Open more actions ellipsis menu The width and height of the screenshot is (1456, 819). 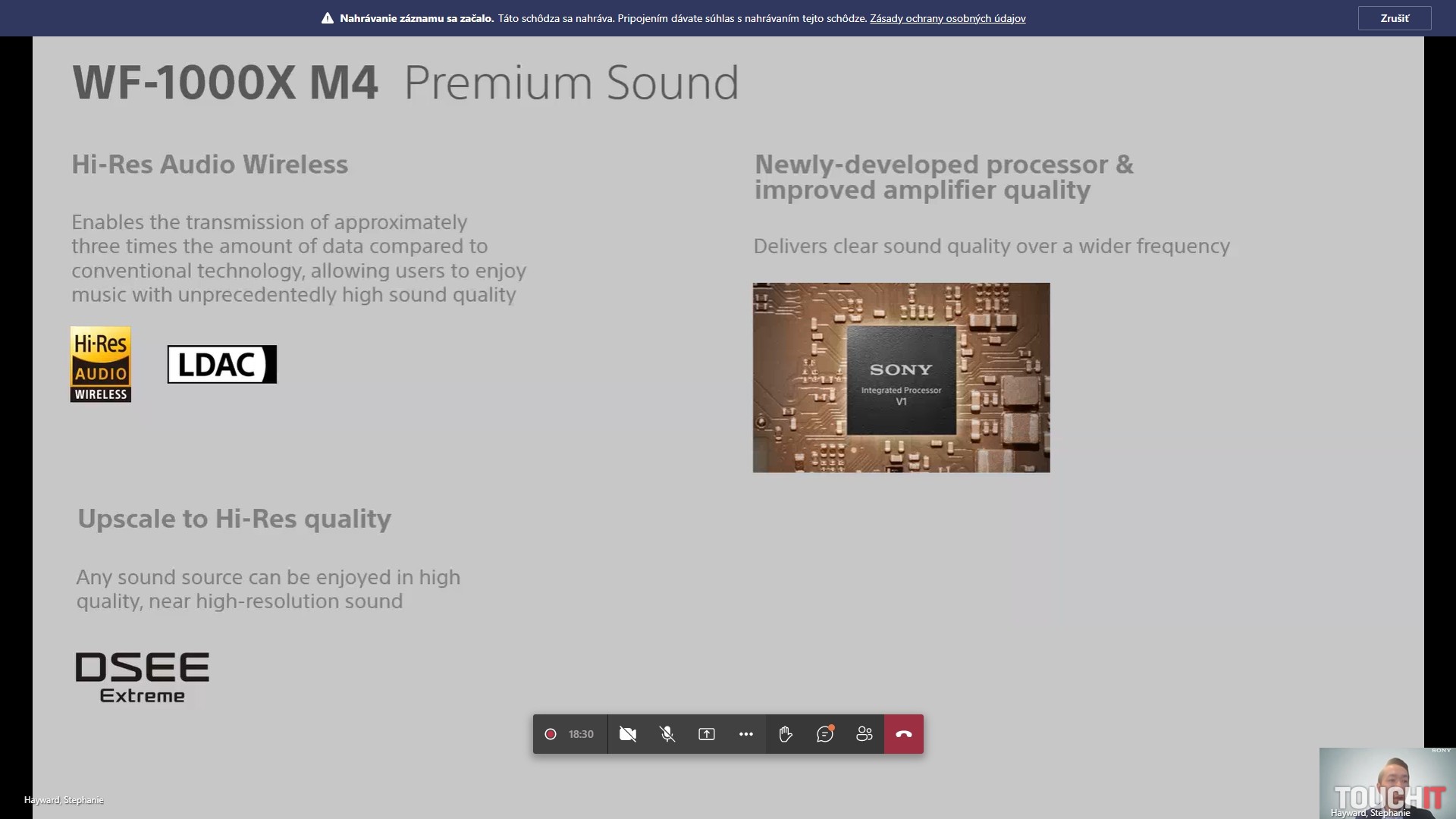[746, 734]
